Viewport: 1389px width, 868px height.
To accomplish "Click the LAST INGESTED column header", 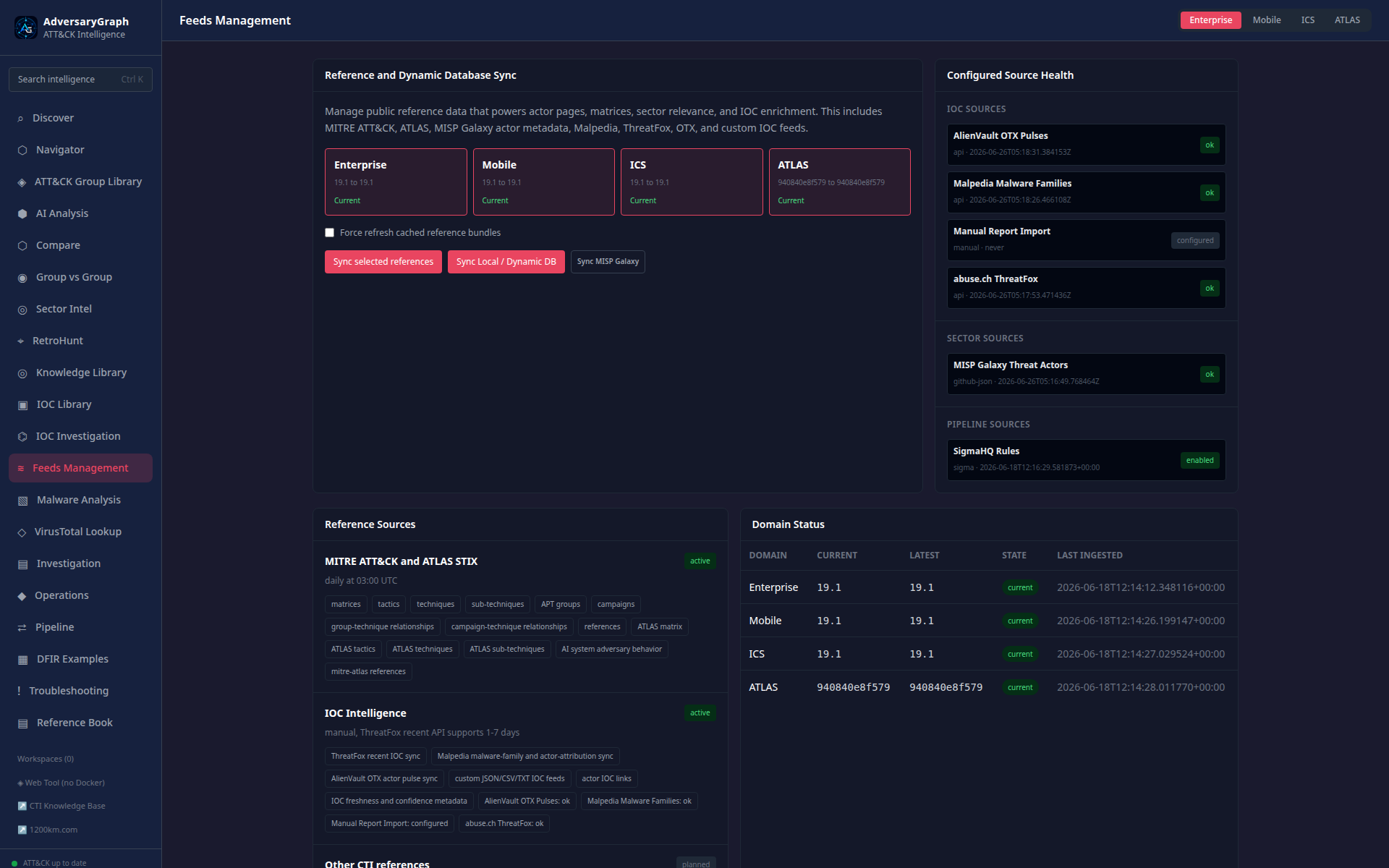I will (x=1089, y=556).
